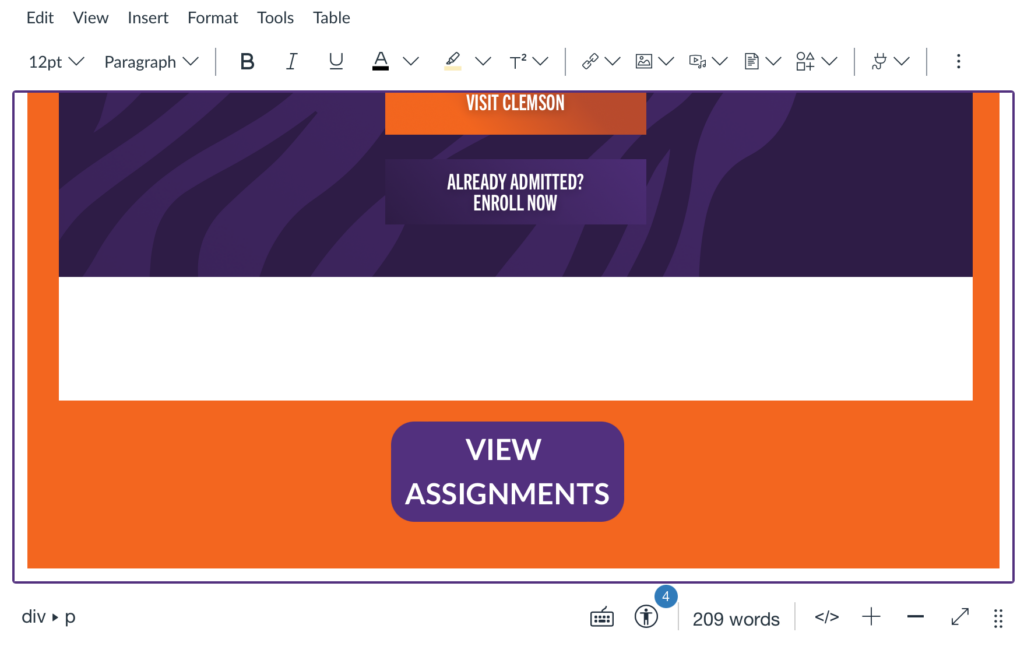Switch to HTML code editor view
Screen dimensions: 1024x646
pyautogui.click(x=827, y=617)
